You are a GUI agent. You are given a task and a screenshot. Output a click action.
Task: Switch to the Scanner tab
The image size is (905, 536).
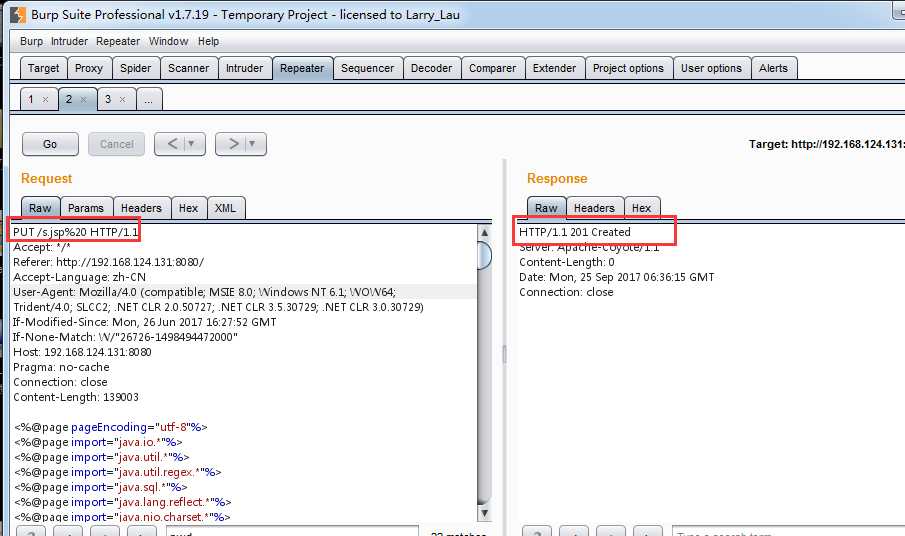[189, 68]
